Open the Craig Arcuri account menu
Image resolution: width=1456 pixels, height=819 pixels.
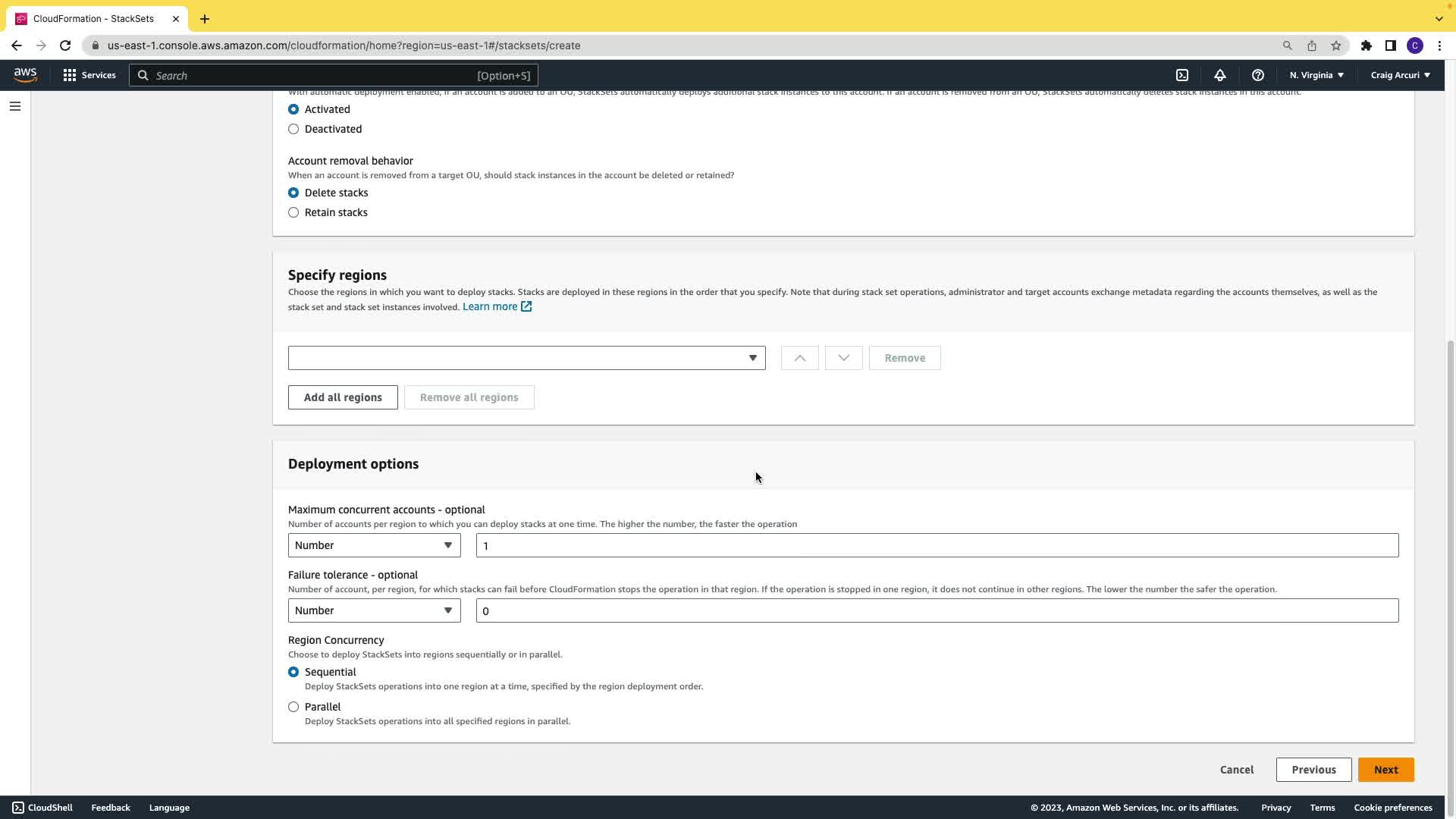point(1400,75)
